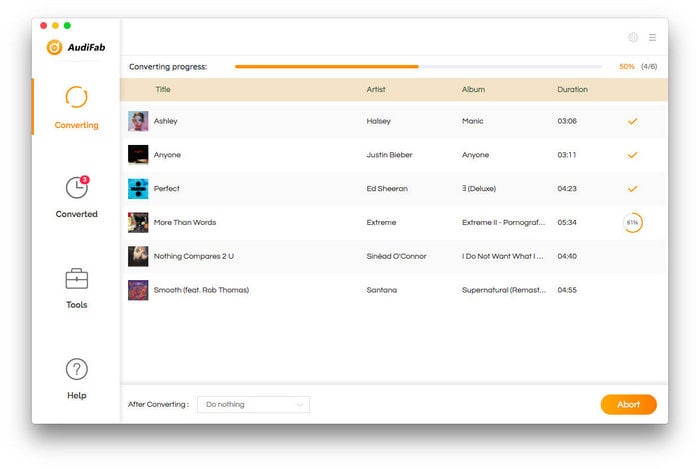
Task: Open settings gear icon
Action: click(x=633, y=37)
